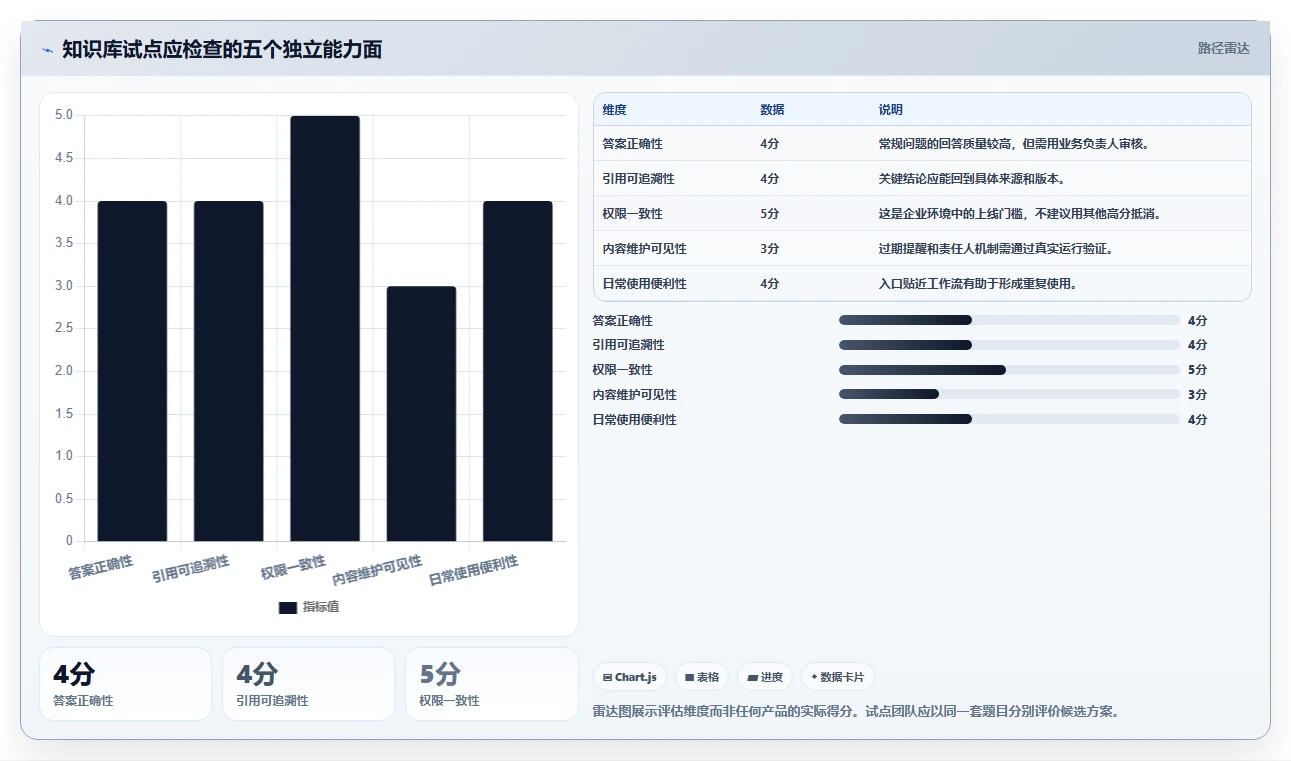
Task: Toggle the 指标值 legend swatch
Action: [288, 607]
